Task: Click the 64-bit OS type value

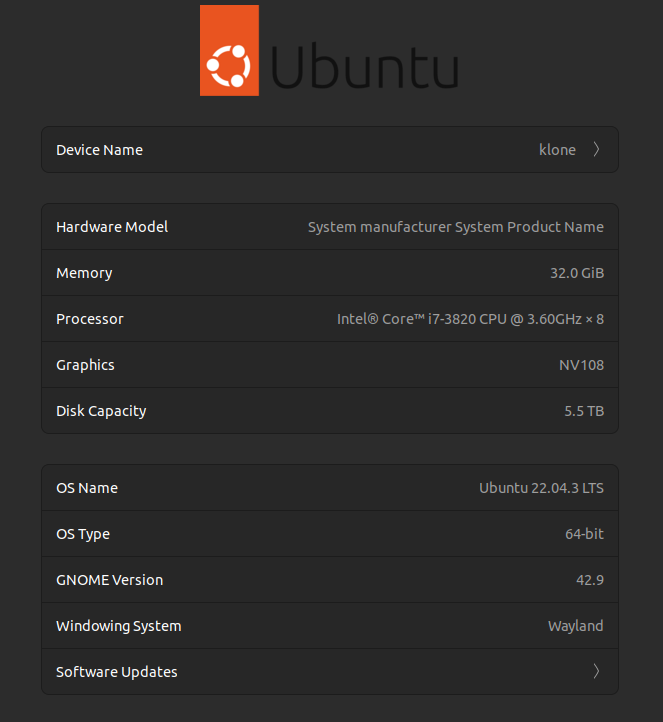Action: tap(584, 534)
